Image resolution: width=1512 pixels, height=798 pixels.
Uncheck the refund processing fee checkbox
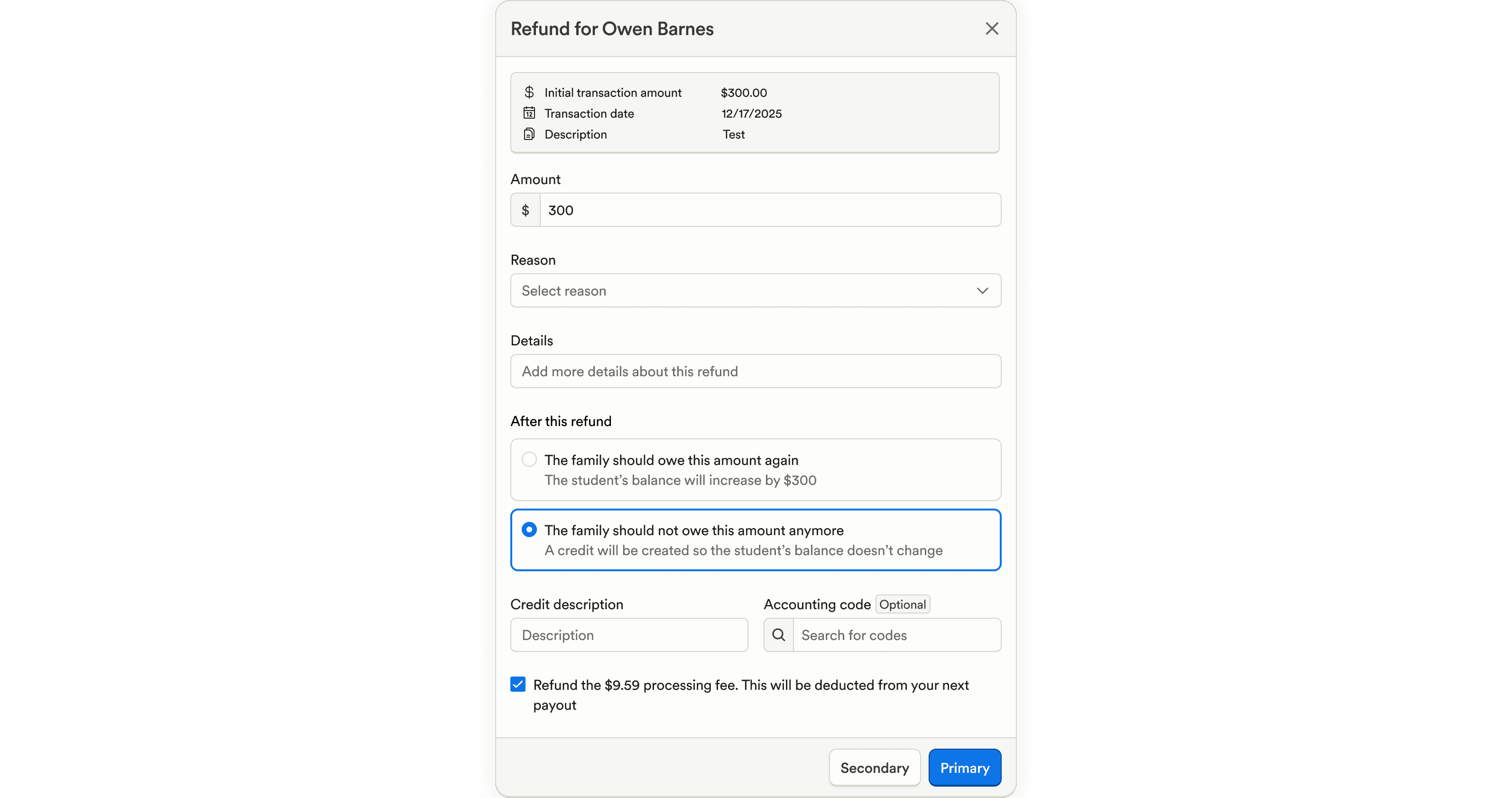[x=518, y=684]
